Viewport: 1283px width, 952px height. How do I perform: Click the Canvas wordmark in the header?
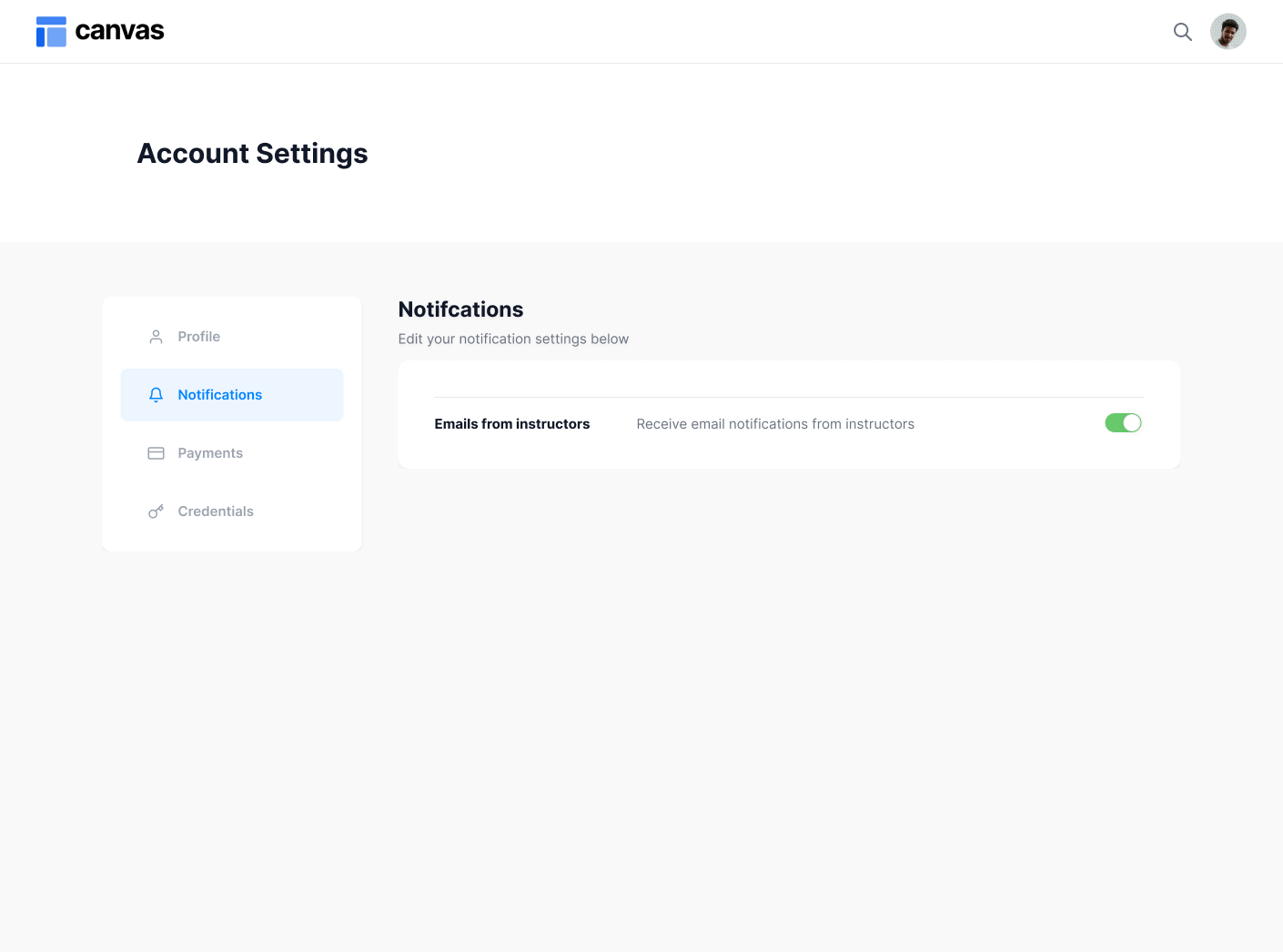pos(120,30)
